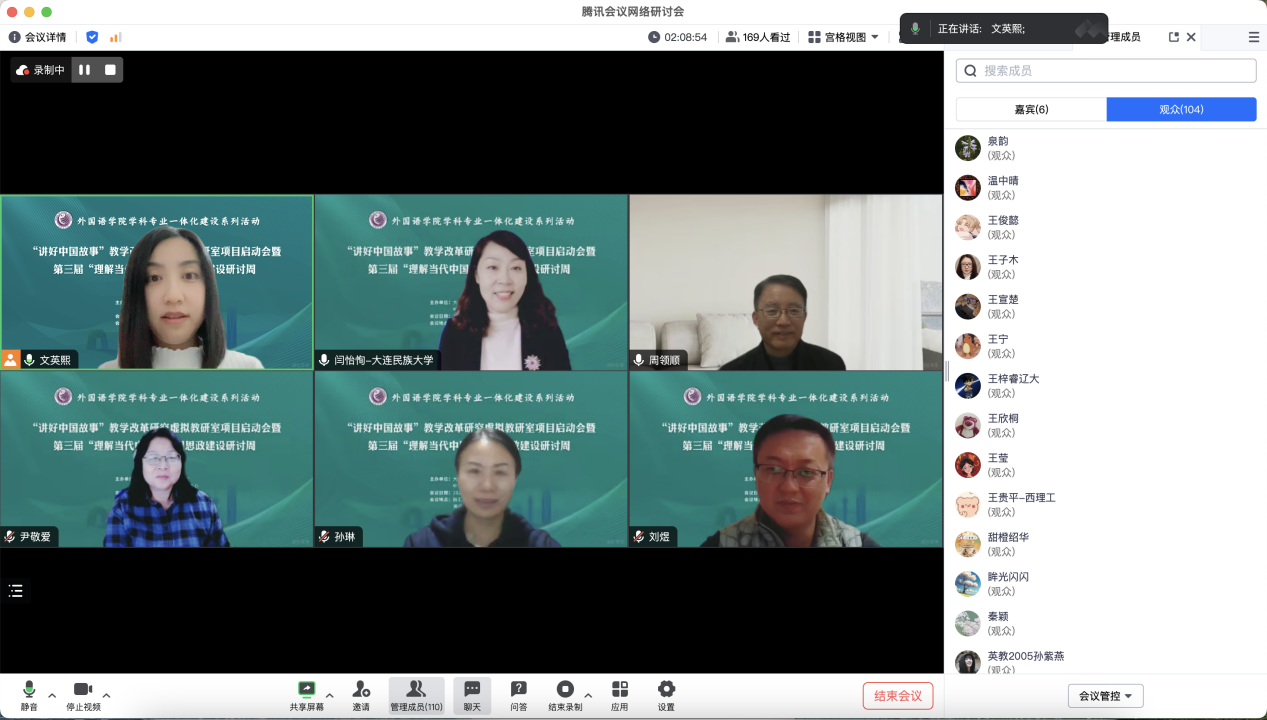Expand the 会议管控 dropdown
The height and width of the screenshot is (720, 1267).
tap(1105, 696)
